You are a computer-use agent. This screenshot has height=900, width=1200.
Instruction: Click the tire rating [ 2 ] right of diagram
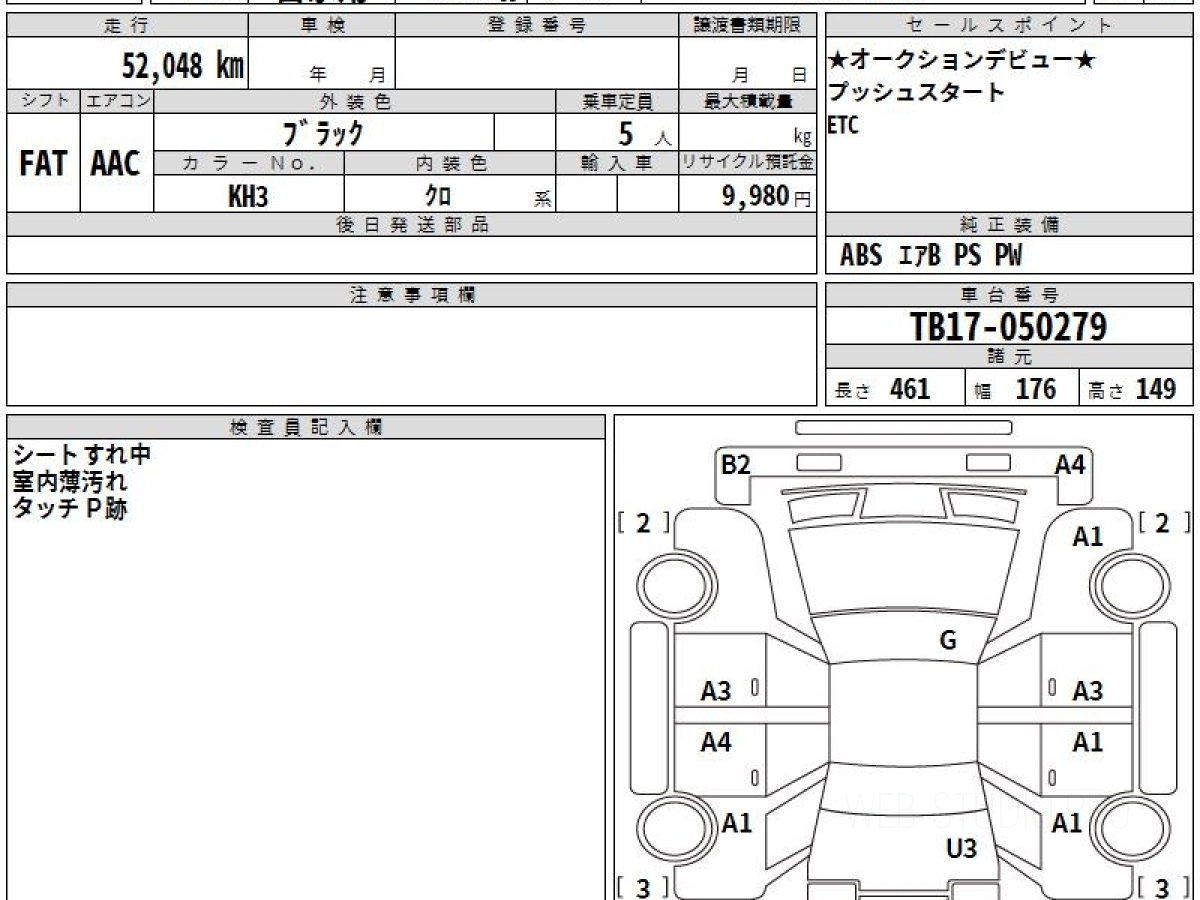point(1165,523)
